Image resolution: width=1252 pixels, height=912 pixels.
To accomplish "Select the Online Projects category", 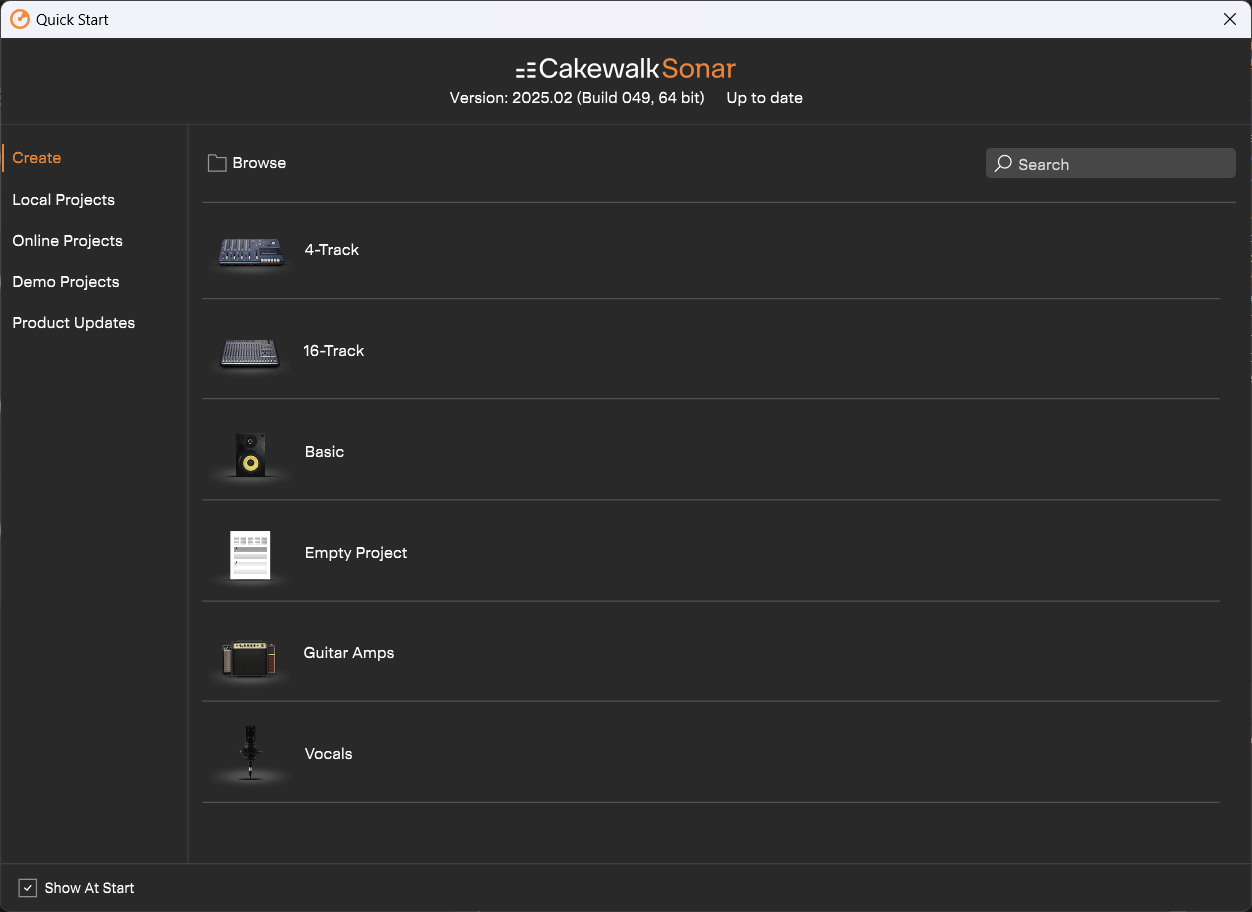I will tap(67, 240).
